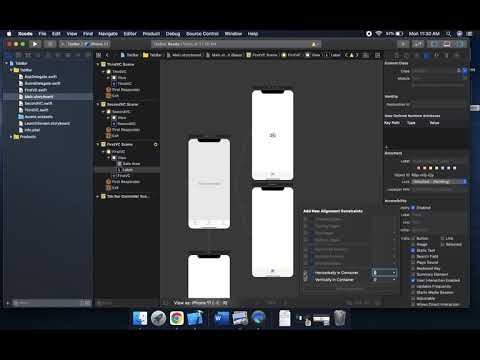Open Microsoft Word from the Dock
480x360 pixels.
(x=221, y=318)
